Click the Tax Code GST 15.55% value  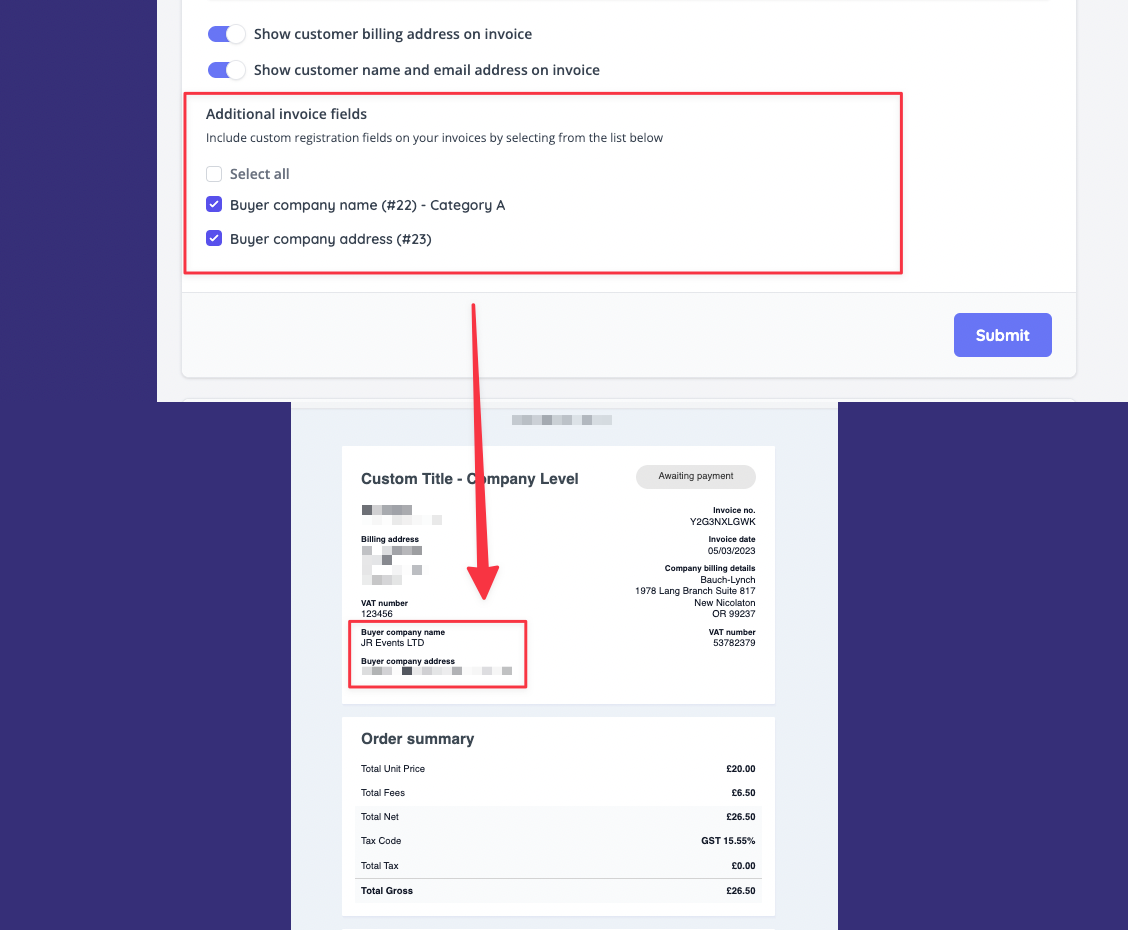(727, 841)
